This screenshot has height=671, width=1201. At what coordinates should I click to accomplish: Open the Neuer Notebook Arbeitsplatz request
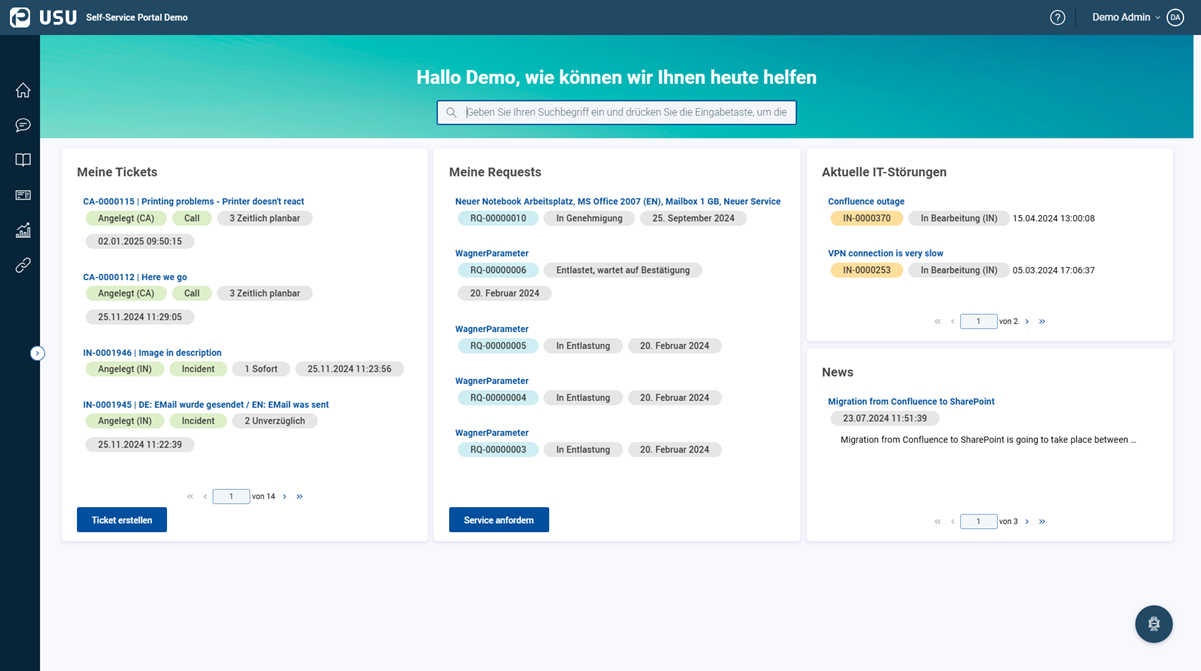(x=618, y=201)
